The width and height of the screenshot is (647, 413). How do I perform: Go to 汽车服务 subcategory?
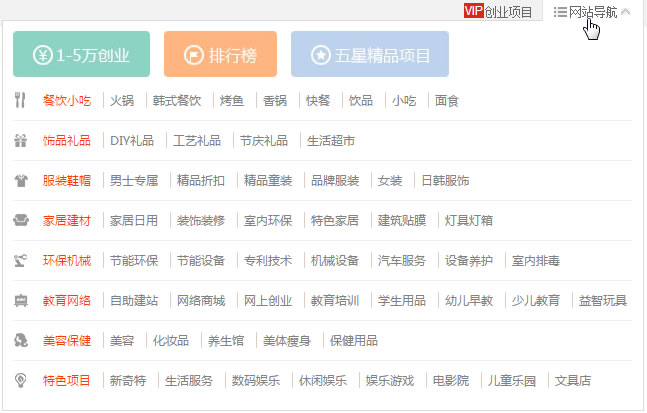pos(402,260)
